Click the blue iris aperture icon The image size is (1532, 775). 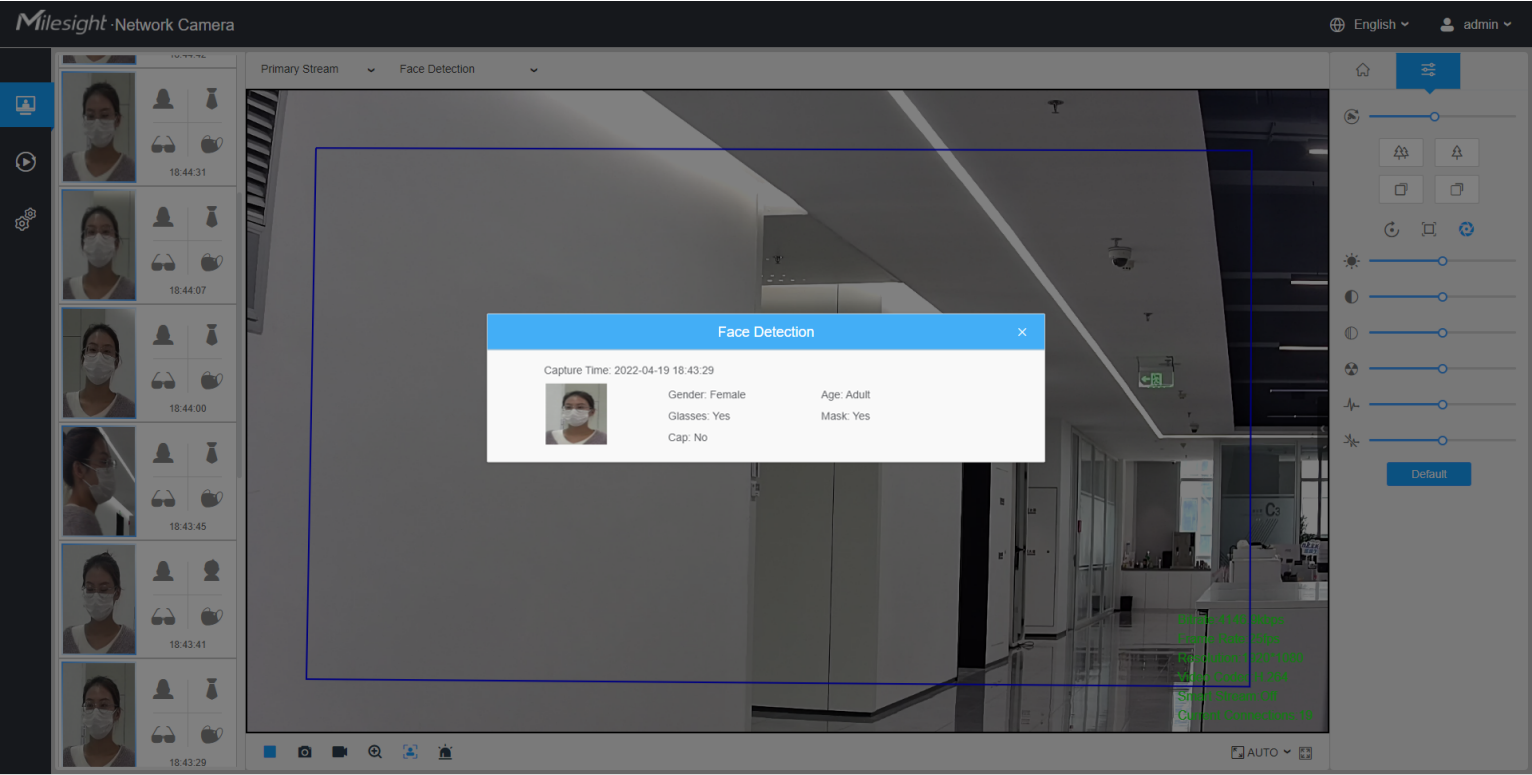(1466, 229)
